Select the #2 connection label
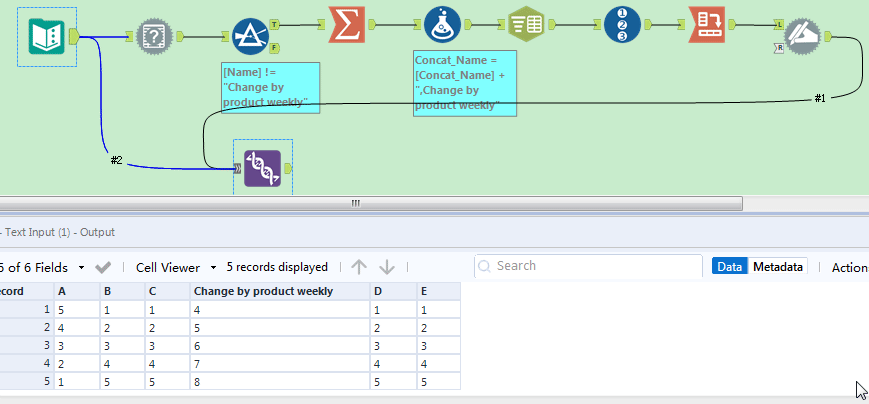 (116, 161)
